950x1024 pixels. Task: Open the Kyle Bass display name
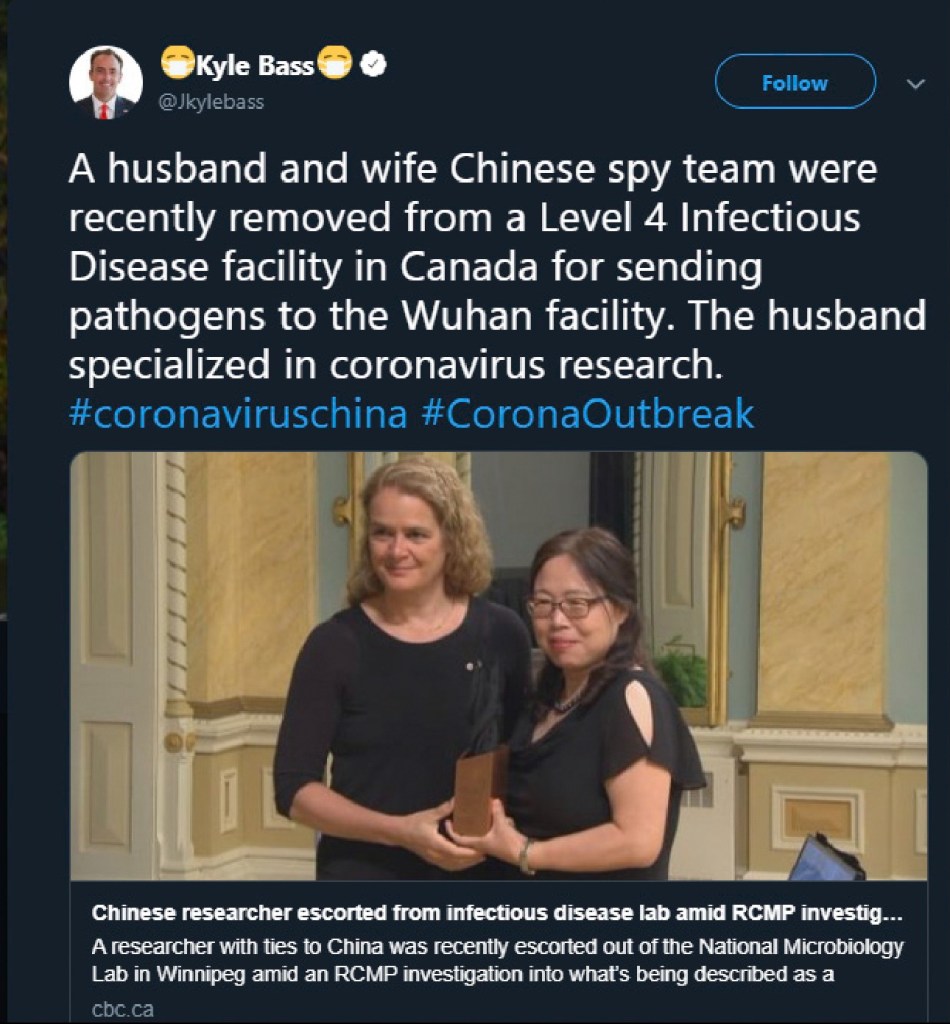(x=255, y=65)
